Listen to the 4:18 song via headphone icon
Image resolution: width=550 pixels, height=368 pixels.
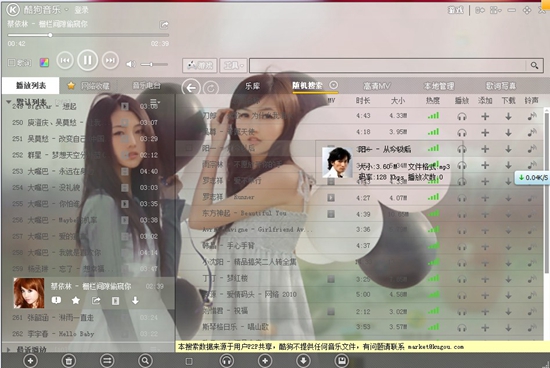click(x=462, y=133)
